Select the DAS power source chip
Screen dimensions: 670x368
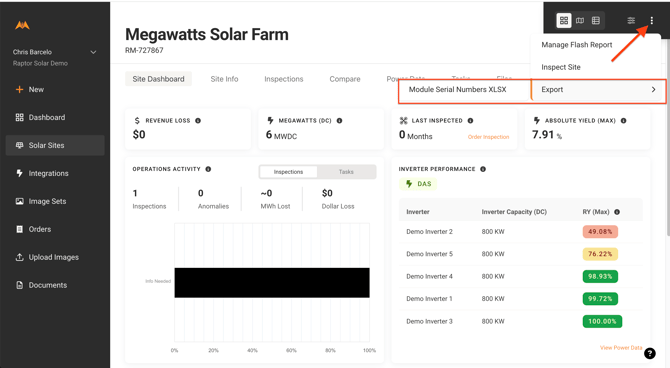pyautogui.click(x=418, y=184)
